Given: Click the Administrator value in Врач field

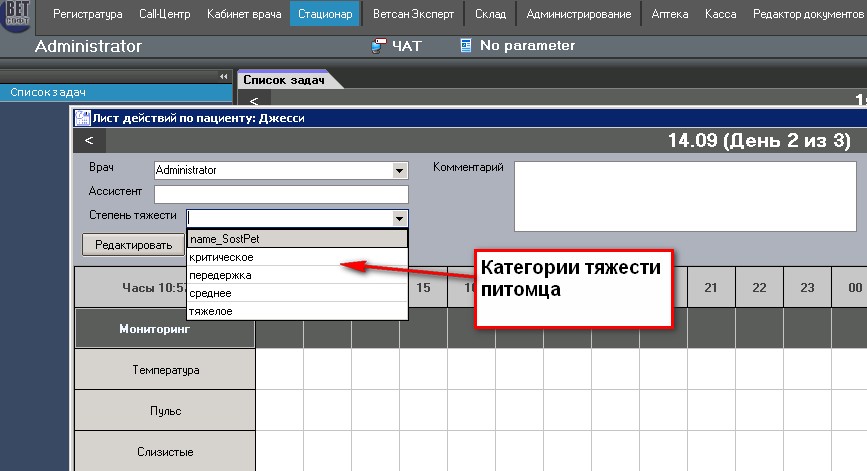Looking at the screenshot, I should [x=186, y=170].
